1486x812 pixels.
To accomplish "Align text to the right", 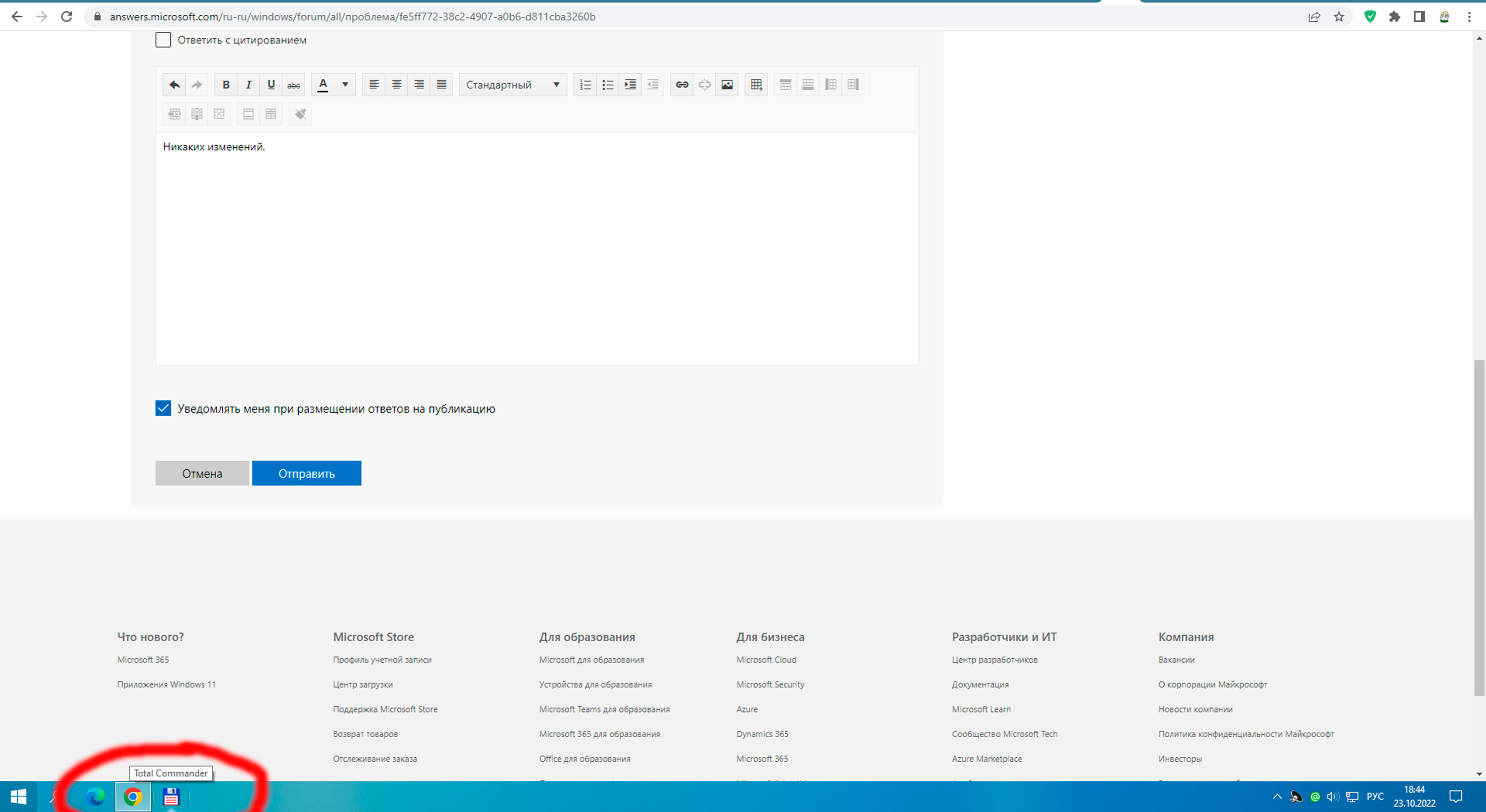I will [419, 85].
